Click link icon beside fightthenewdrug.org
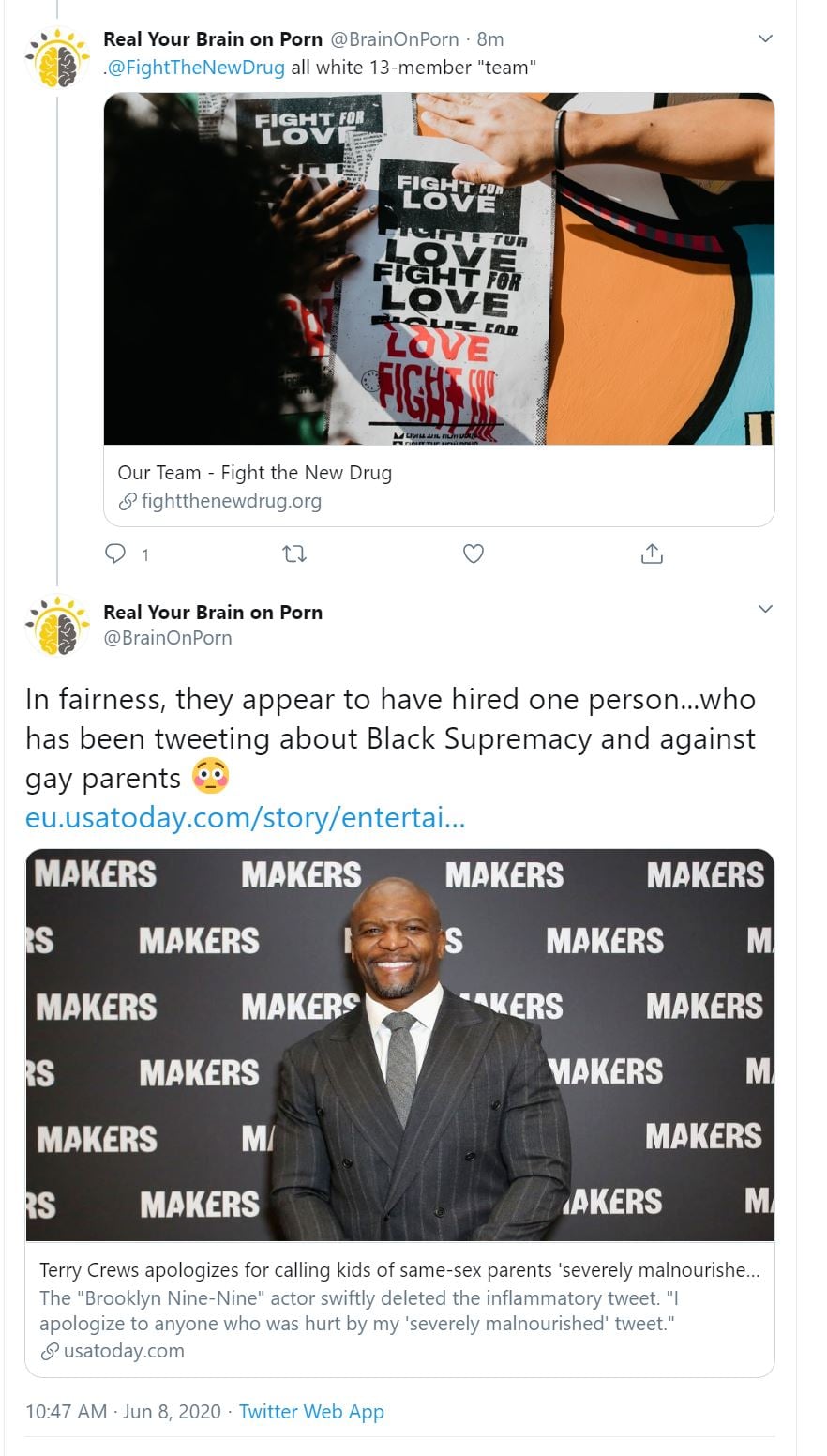This screenshot has height=1456, width=827. coord(128,502)
